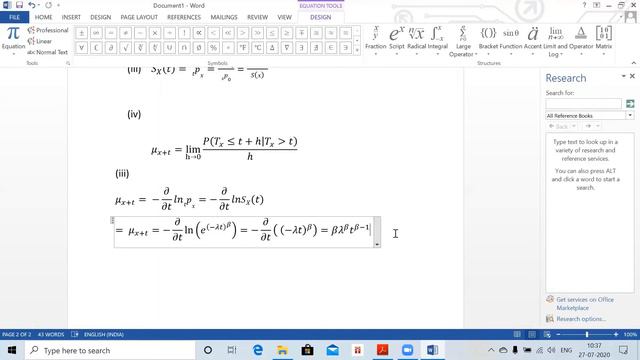Expand the Symbols gallery more arrow

point(357,50)
